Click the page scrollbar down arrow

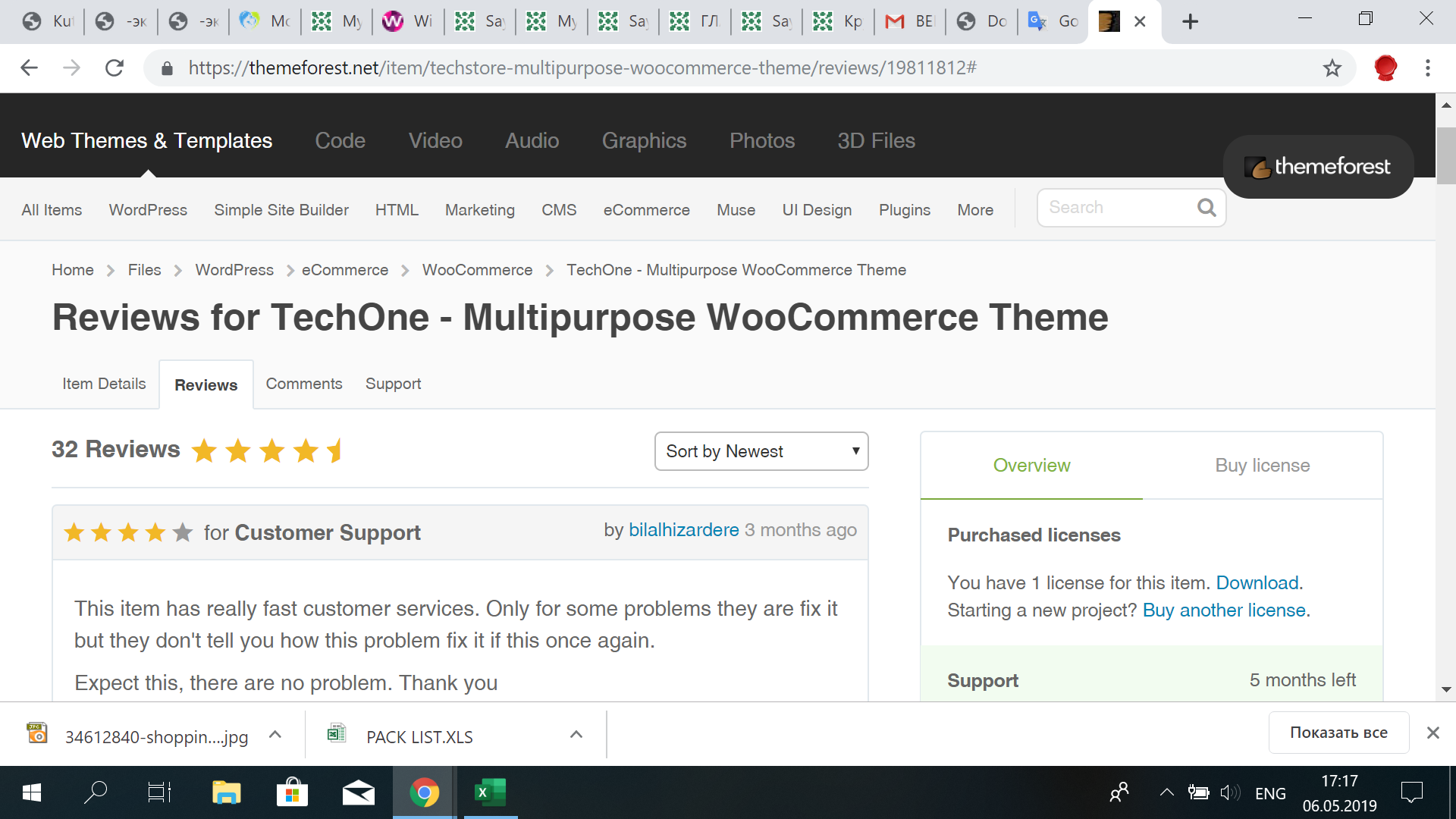point(1446,689)
